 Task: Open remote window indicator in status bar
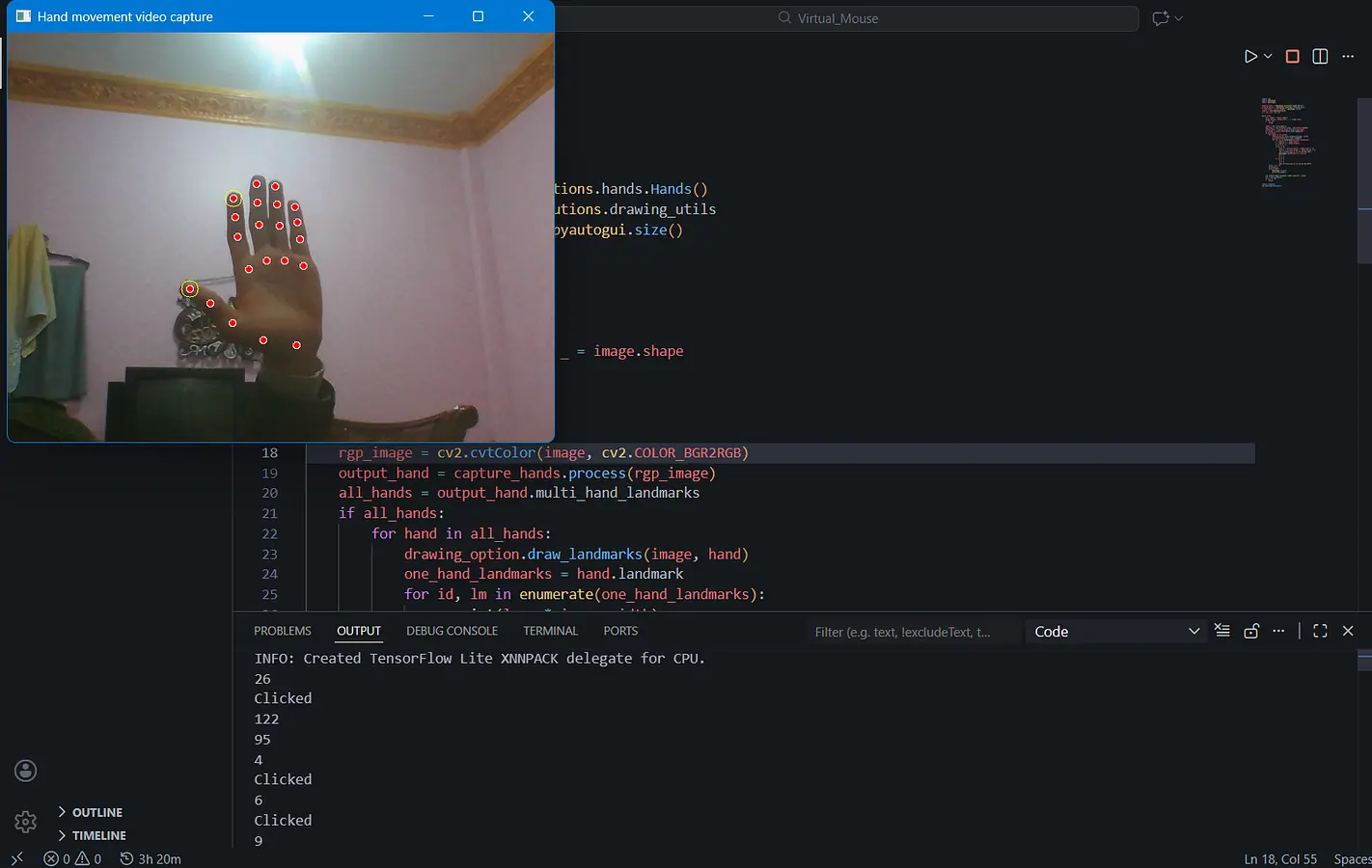point(16,858)
